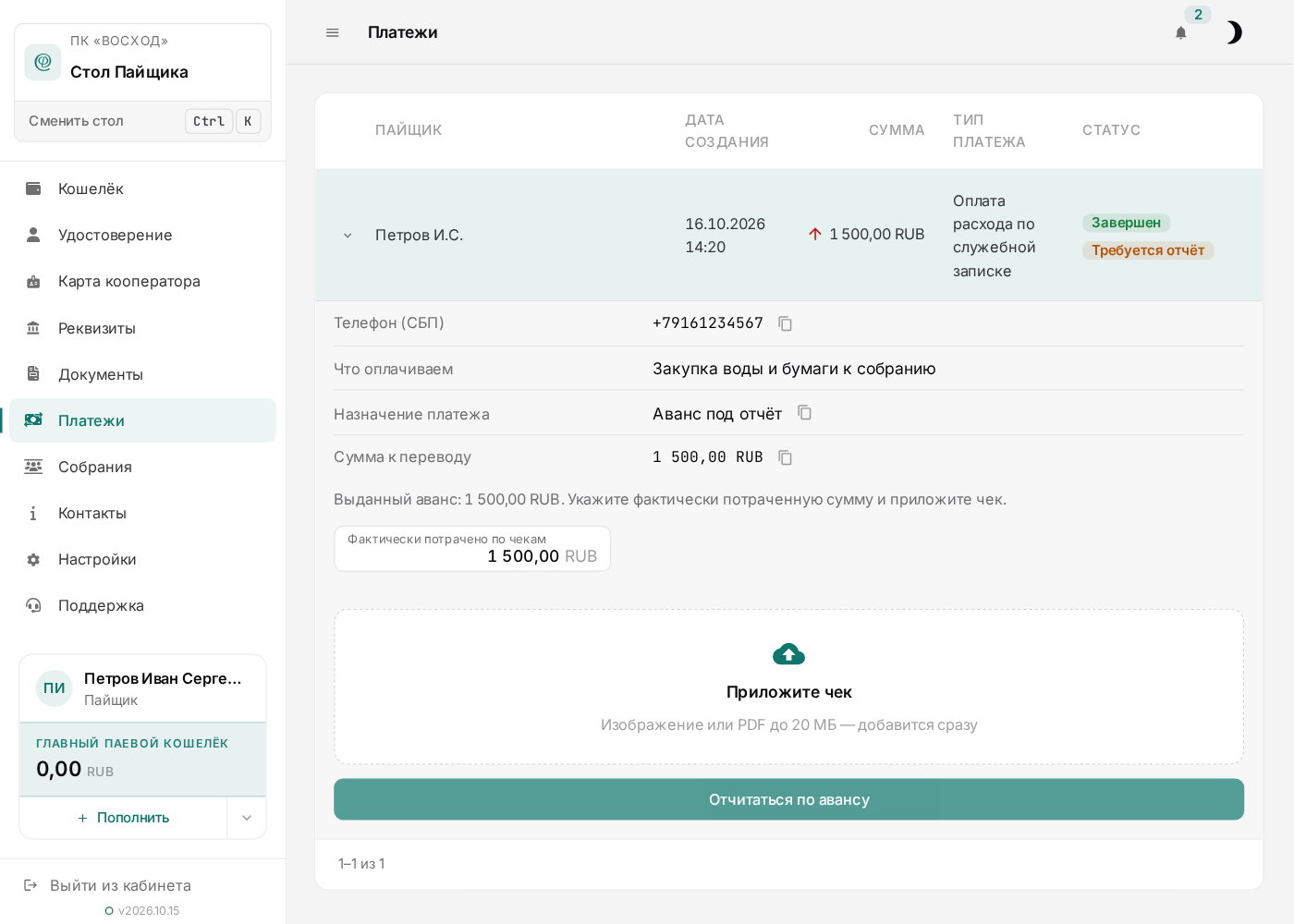
Task: Click the wallet balance 0,00 RUB
Action: tap(75, 769)
